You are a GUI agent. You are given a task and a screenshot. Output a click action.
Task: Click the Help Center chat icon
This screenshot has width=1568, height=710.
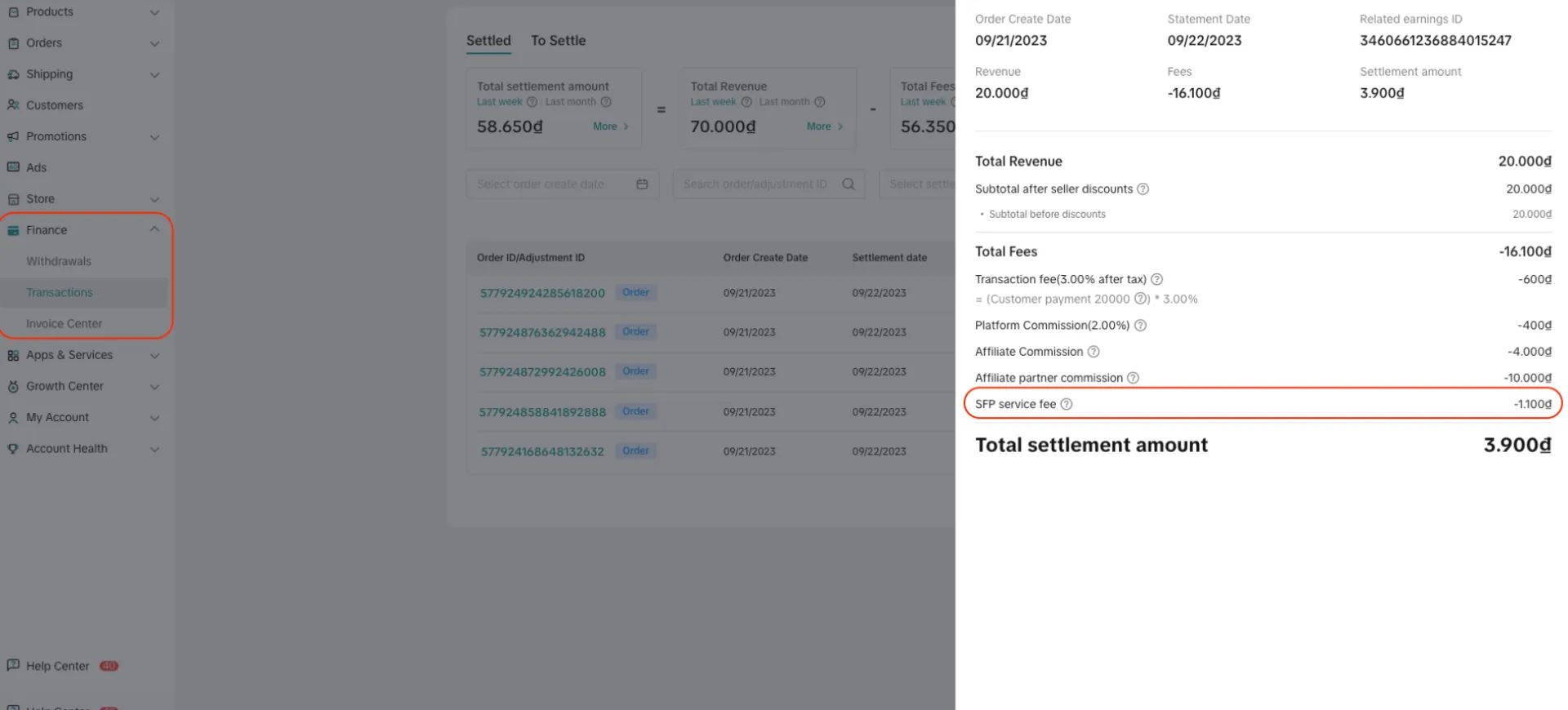[x=13, y=665]
